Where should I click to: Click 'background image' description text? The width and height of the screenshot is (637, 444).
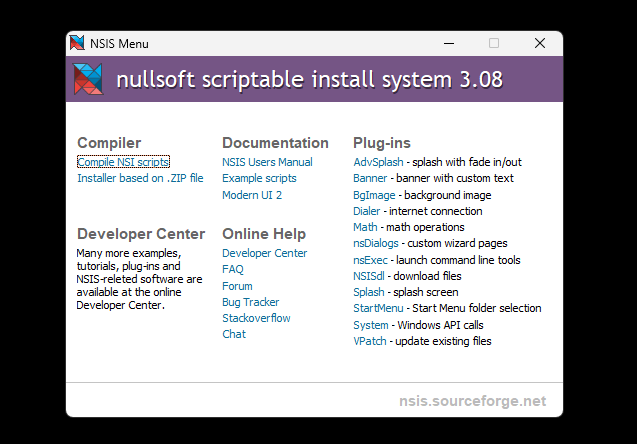448,195
